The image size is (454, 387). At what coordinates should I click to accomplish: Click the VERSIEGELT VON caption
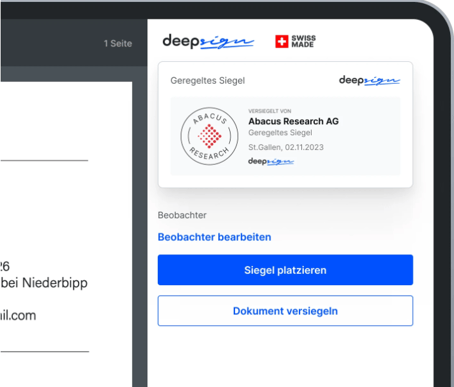270,111
